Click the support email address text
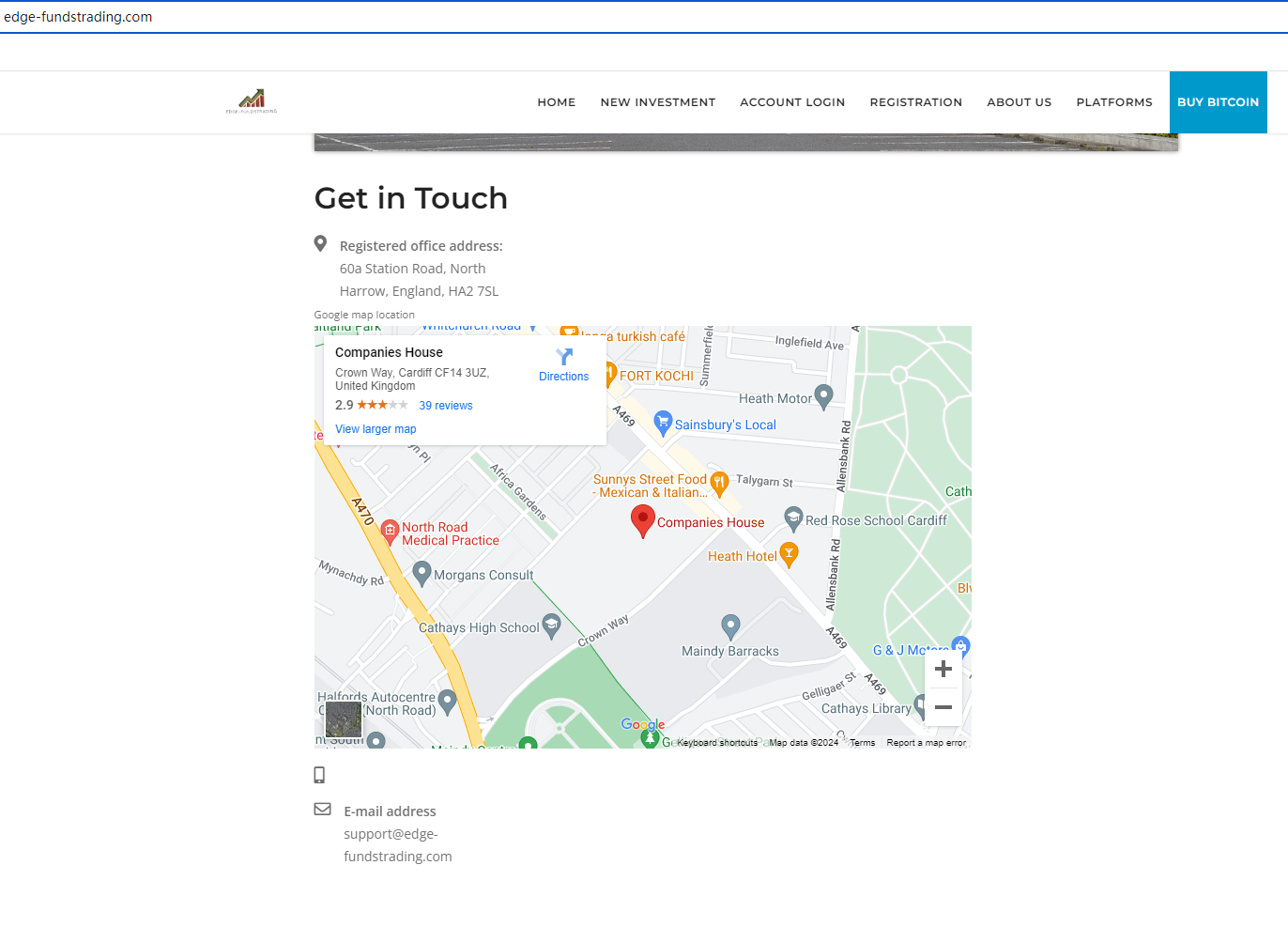This screenshot has width=1288, height=927. tap(398, 845)
